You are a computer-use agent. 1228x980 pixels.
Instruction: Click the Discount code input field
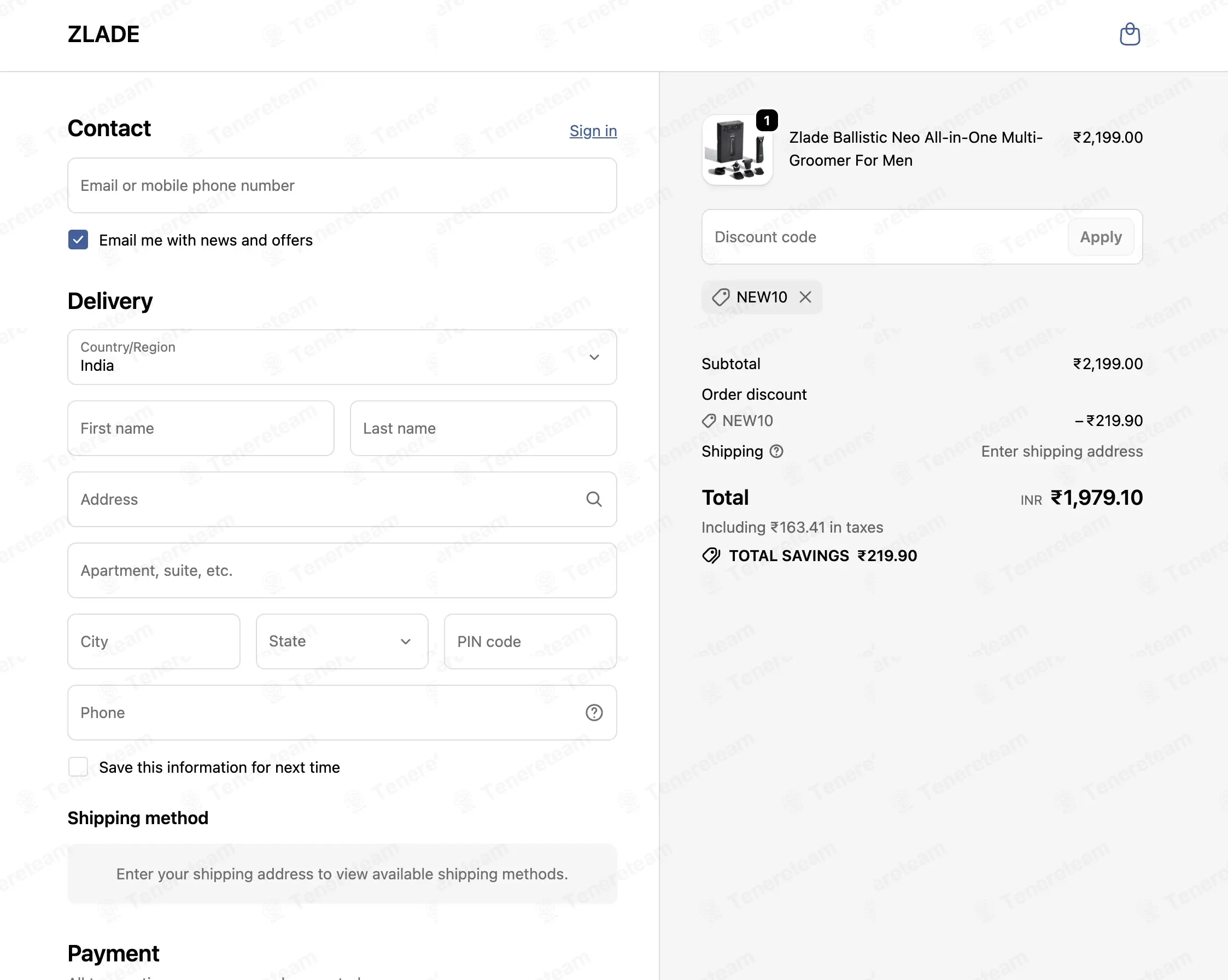[885, 237]
